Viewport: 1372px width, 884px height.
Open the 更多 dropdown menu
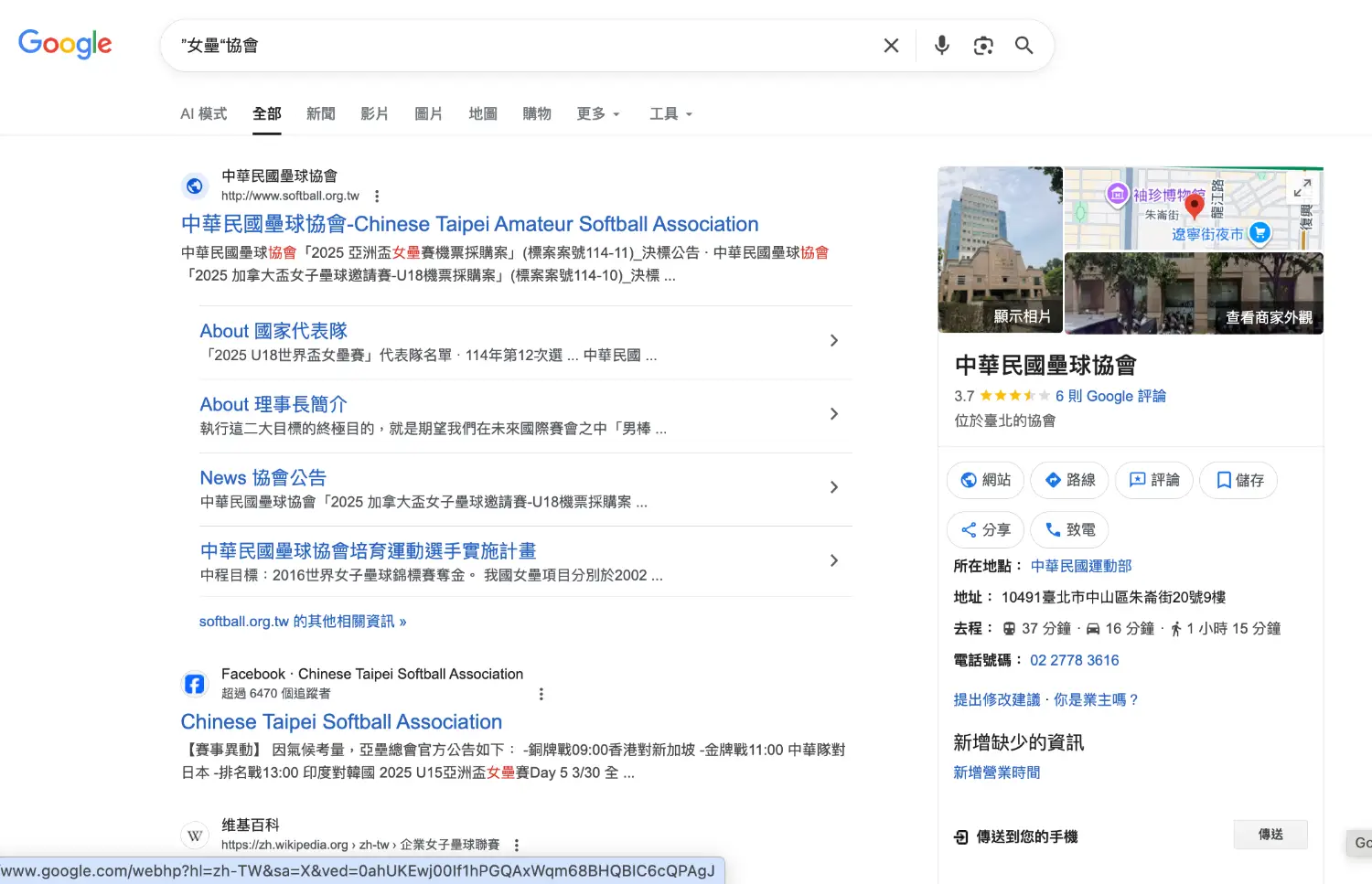[x=598, y=114]
